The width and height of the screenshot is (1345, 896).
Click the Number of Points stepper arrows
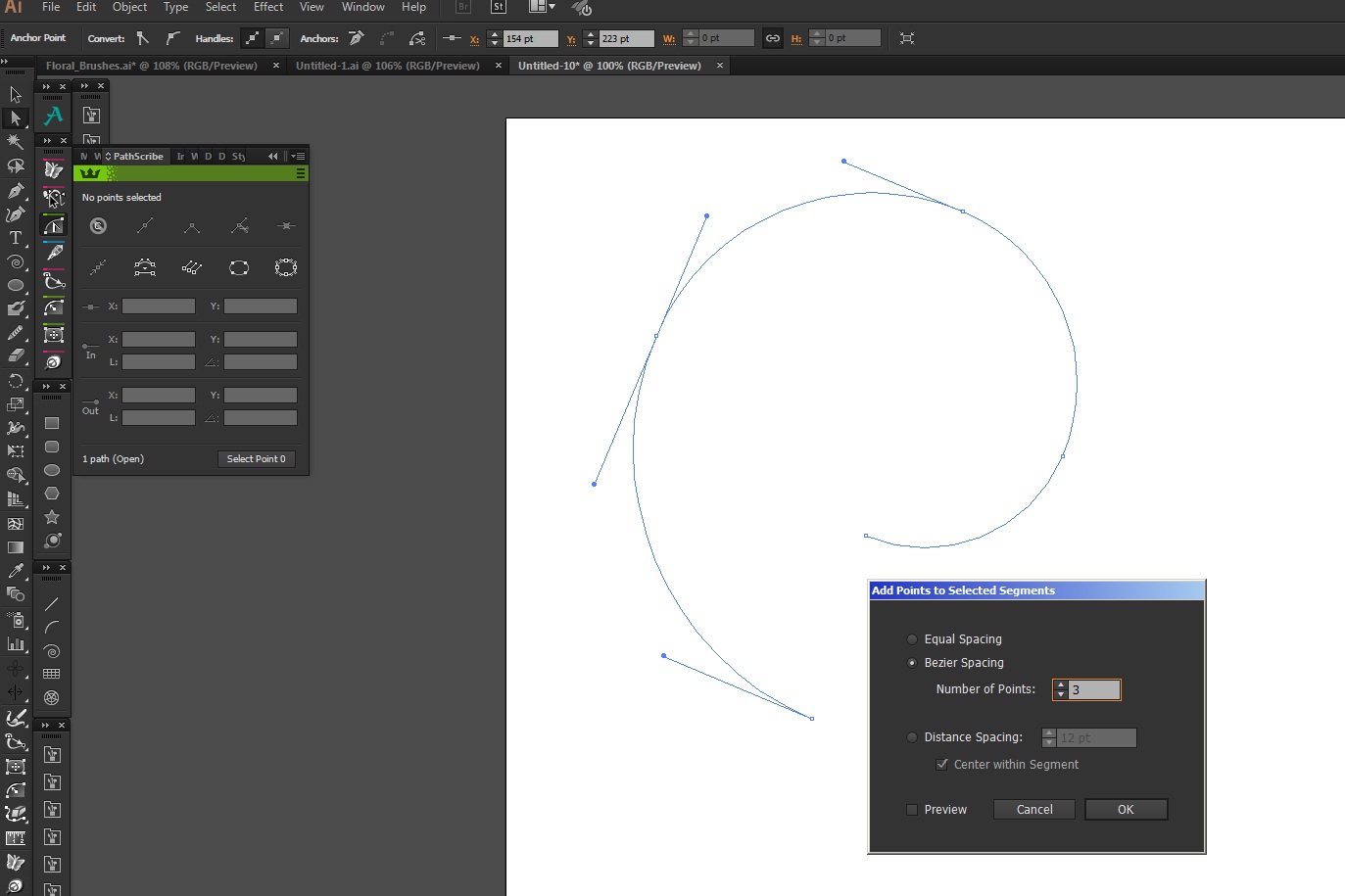1061,689
